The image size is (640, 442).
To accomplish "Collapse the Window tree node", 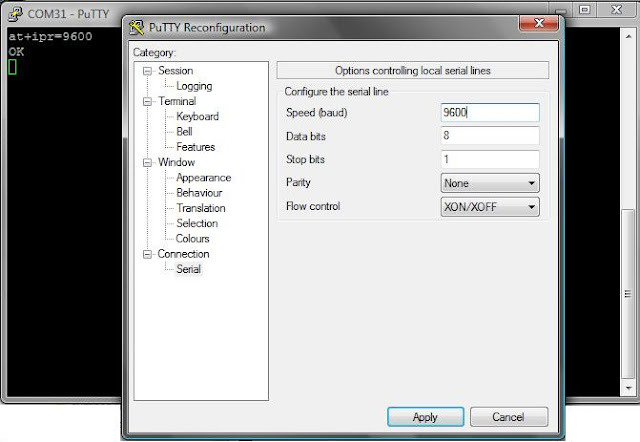I will tap(147, 162).
